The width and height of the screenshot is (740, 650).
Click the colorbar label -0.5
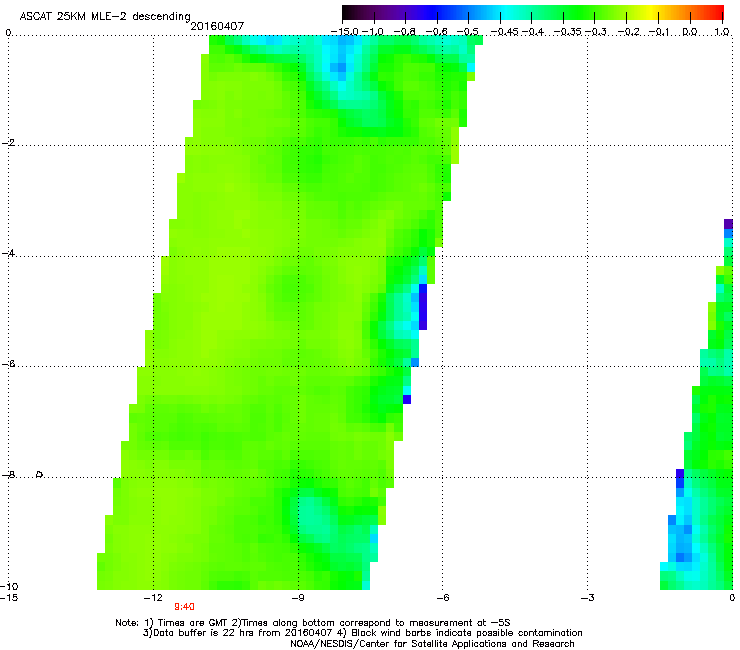coord(468,32)
